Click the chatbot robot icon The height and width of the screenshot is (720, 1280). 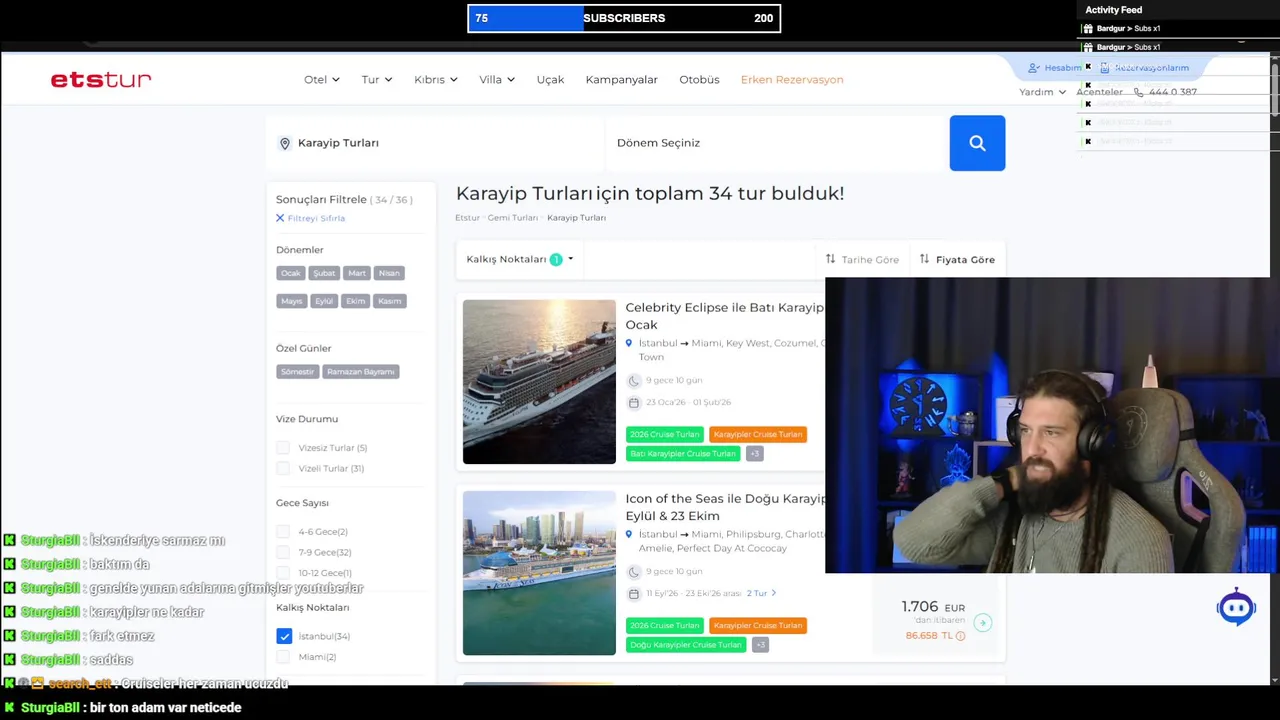click(x=1236, y=607)
